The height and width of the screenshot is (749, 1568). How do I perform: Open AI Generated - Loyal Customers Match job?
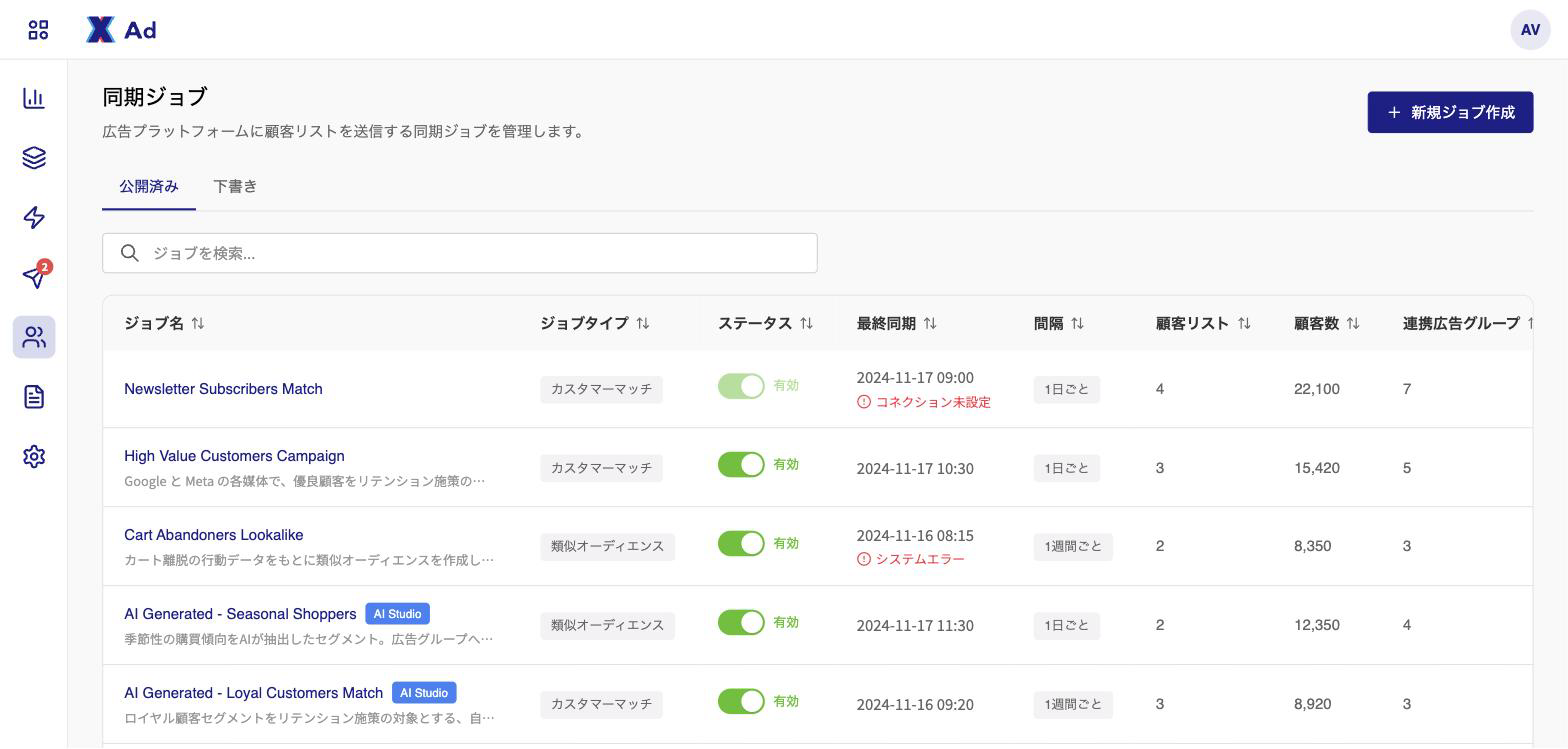[253, 693]
